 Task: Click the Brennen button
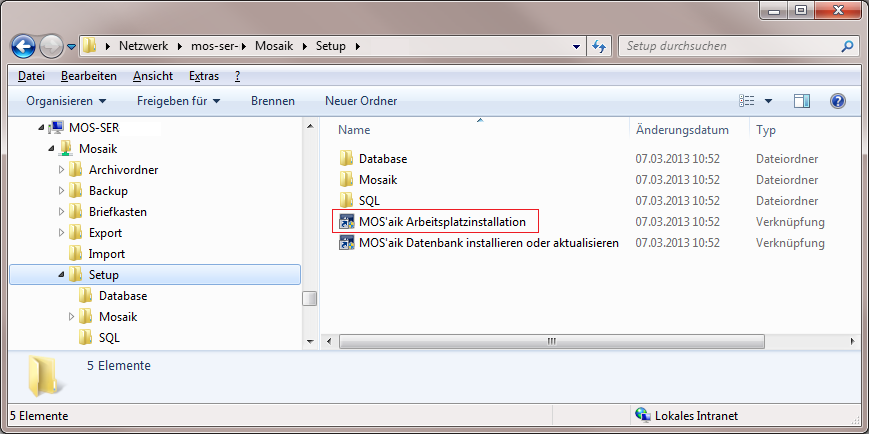[x=272, y=101]
